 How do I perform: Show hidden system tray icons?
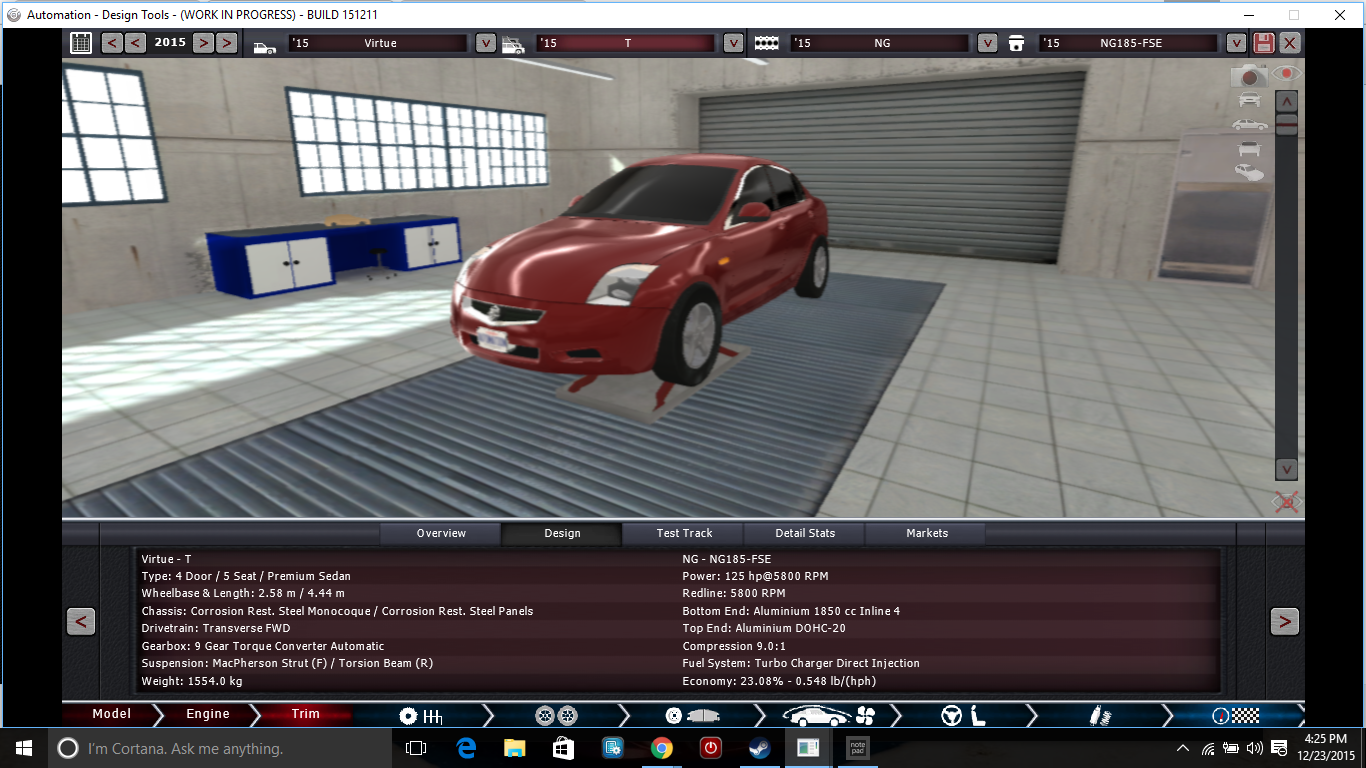[1184, 748]
